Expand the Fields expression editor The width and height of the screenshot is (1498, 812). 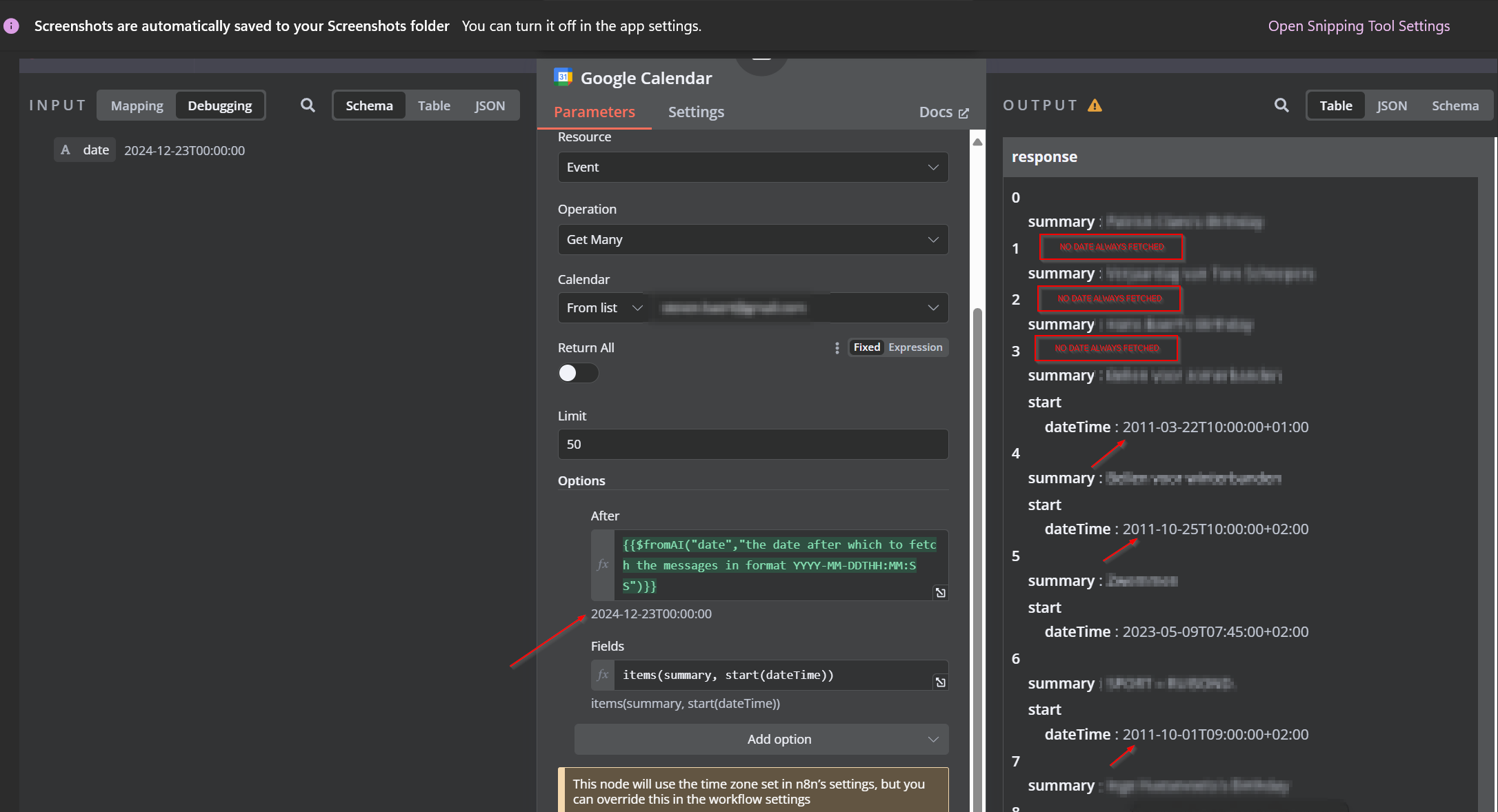[x=940, y=682]
